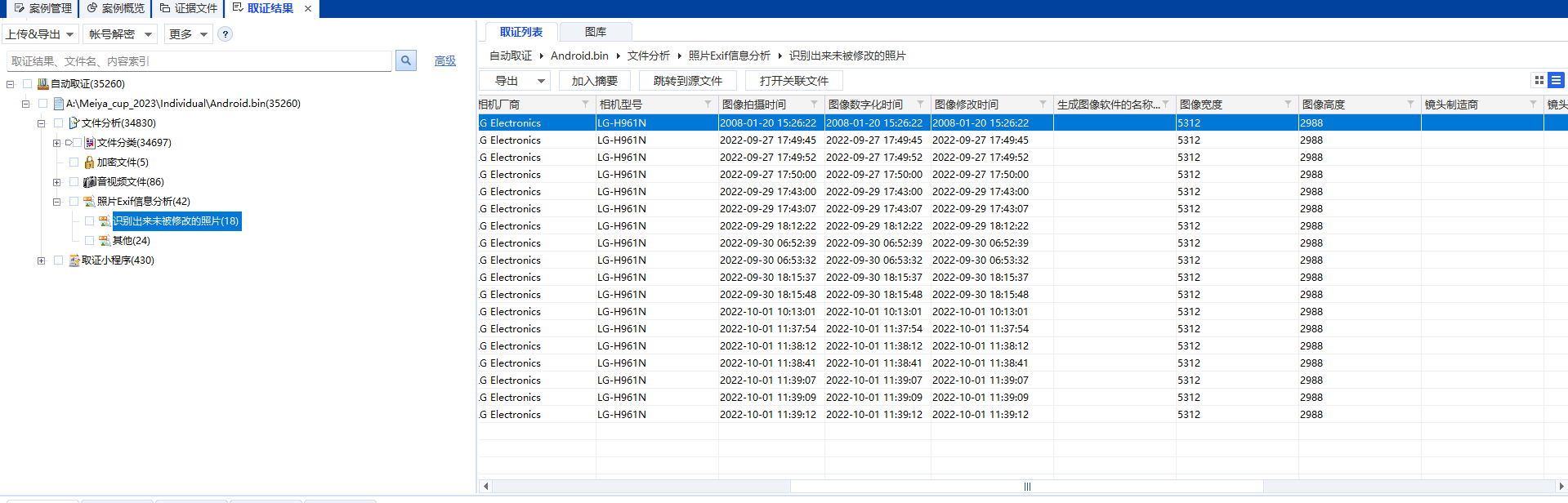Check the 自动取证(35260) checkbox

(28, 84)
